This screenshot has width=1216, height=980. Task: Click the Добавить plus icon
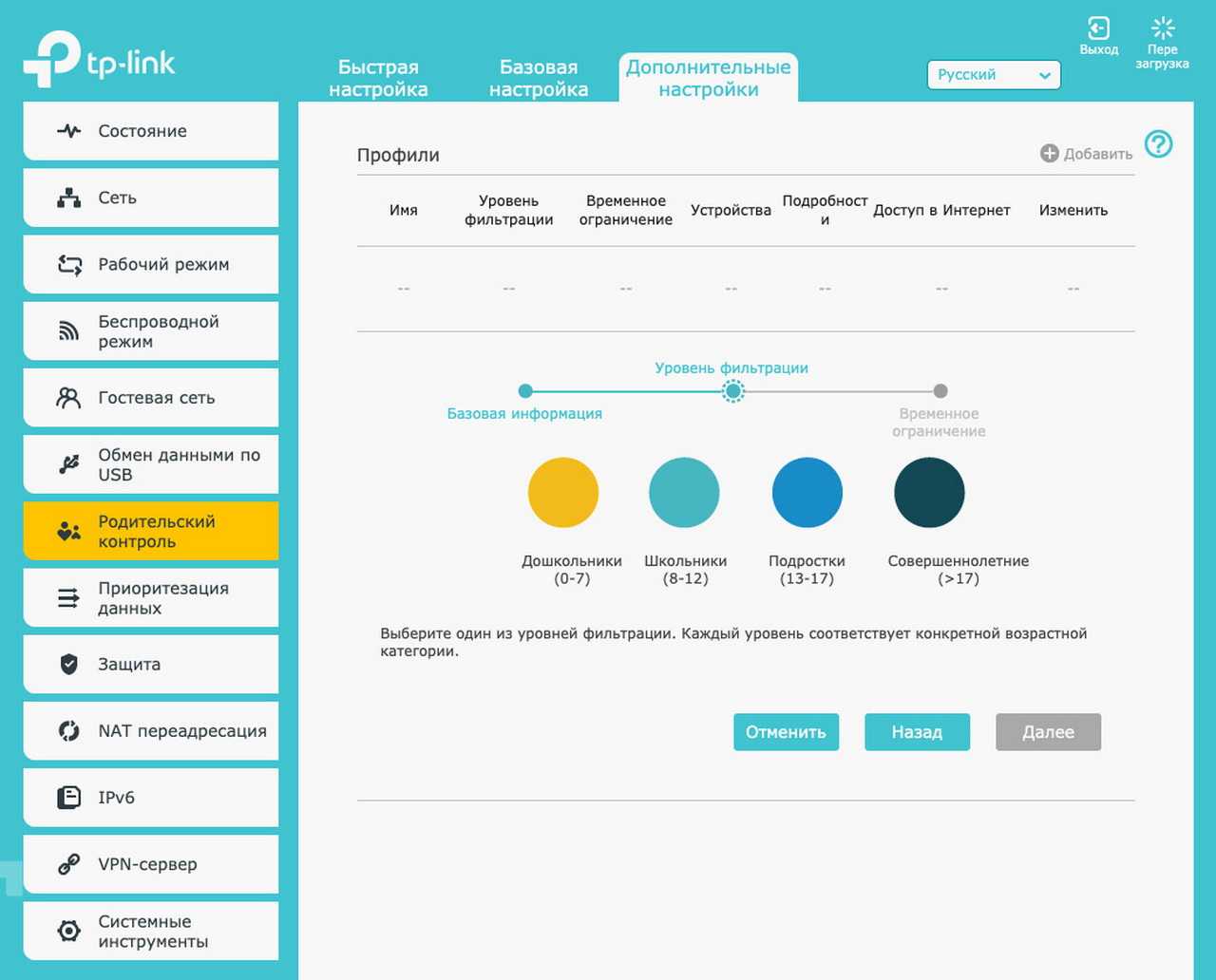(x=1049, y=154)
